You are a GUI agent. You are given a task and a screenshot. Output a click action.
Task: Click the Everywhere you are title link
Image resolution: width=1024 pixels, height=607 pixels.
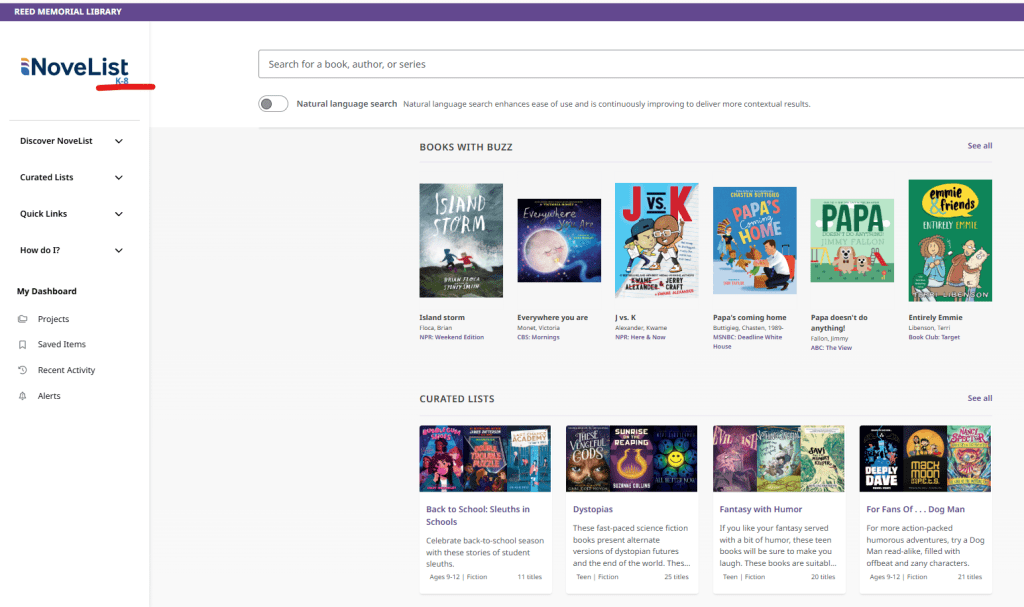(x=552, y=318)
